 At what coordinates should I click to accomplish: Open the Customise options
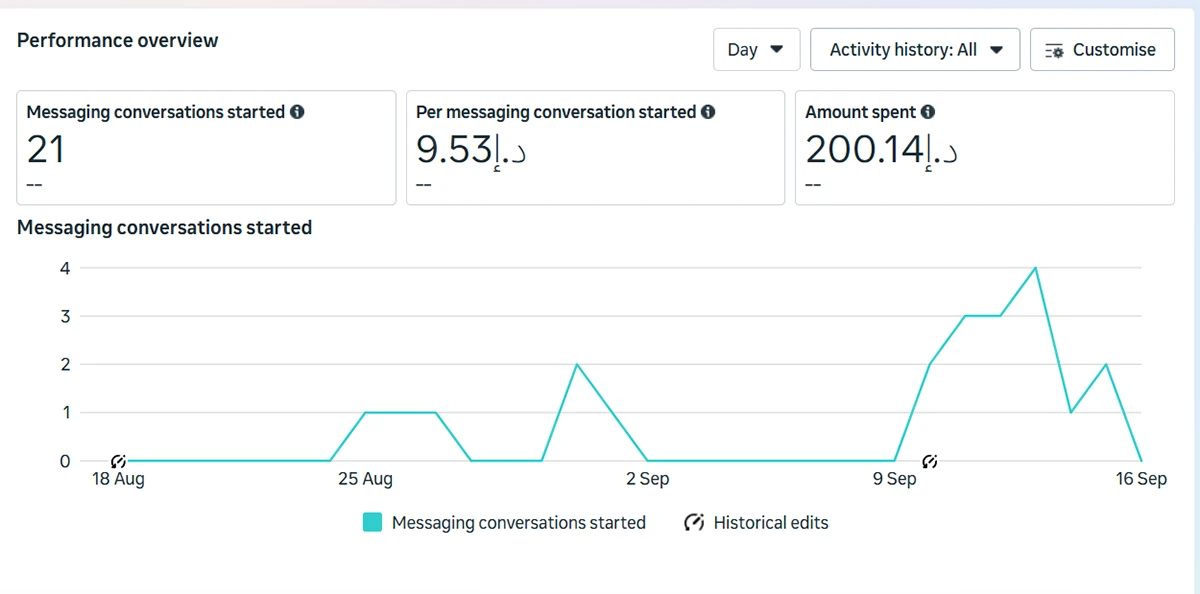point(1102,50)
